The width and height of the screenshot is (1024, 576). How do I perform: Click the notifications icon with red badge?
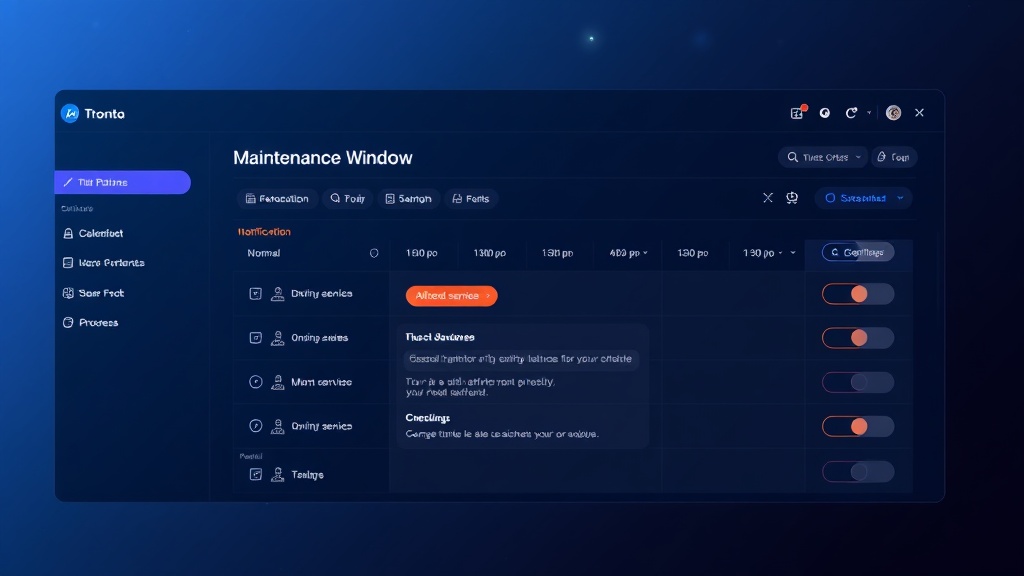(795, 113)
